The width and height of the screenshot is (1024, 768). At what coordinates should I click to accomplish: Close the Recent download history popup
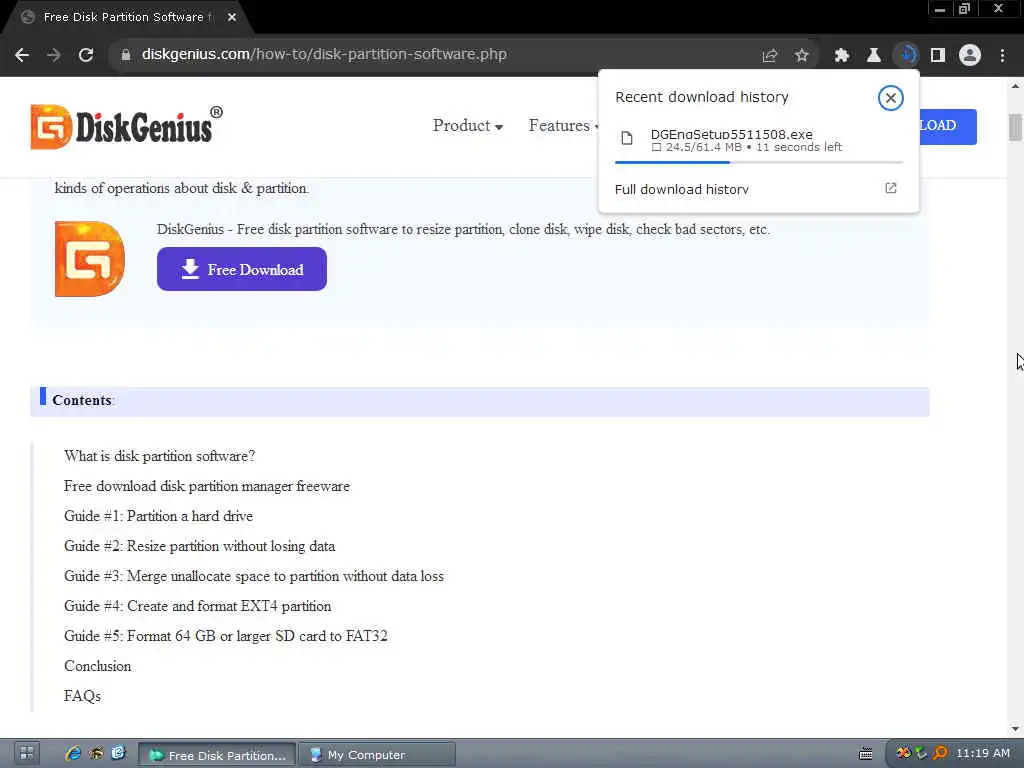point(890,98)
